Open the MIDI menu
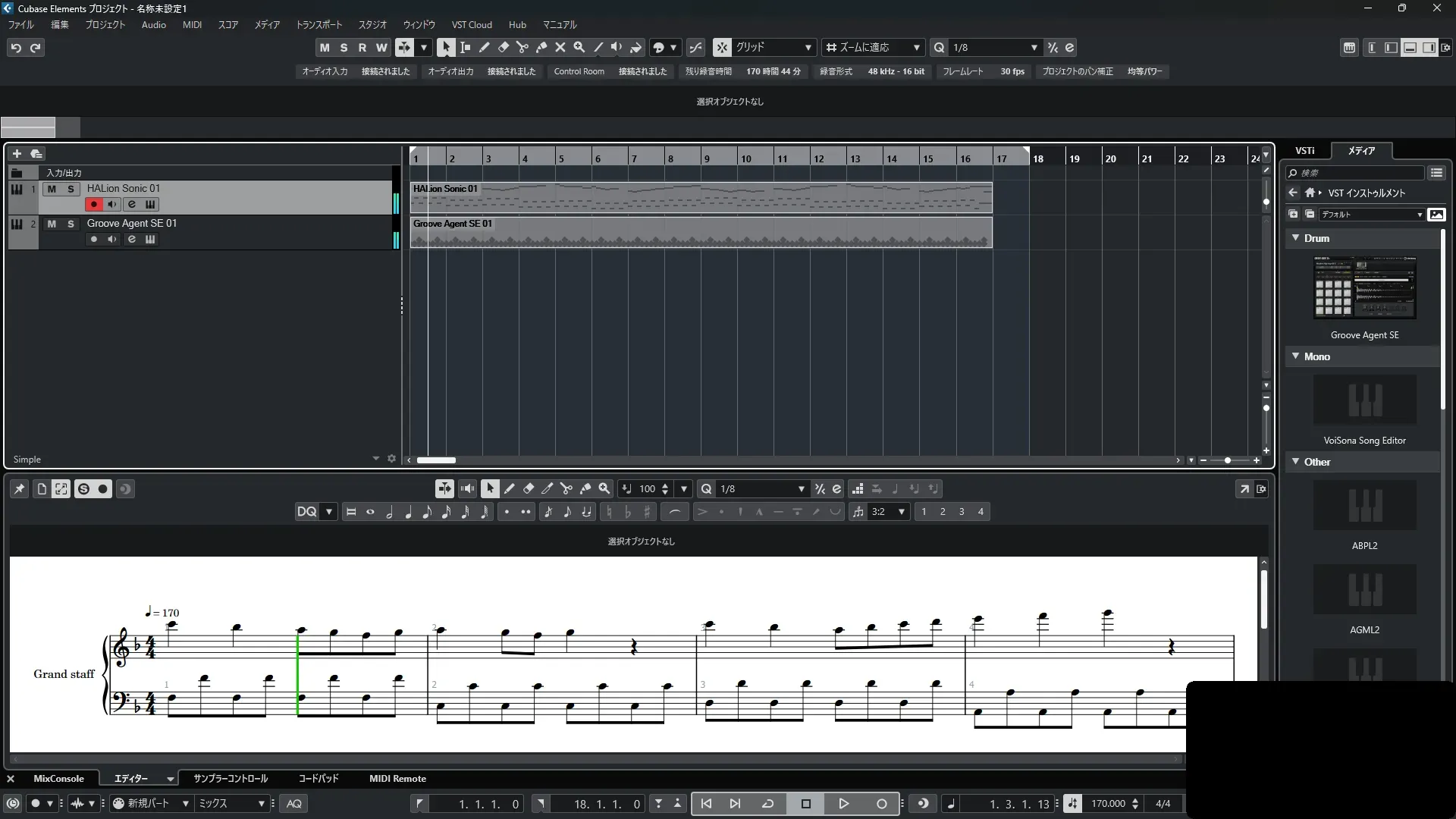Screen dimensions: 1456x819 click(192, 24)
